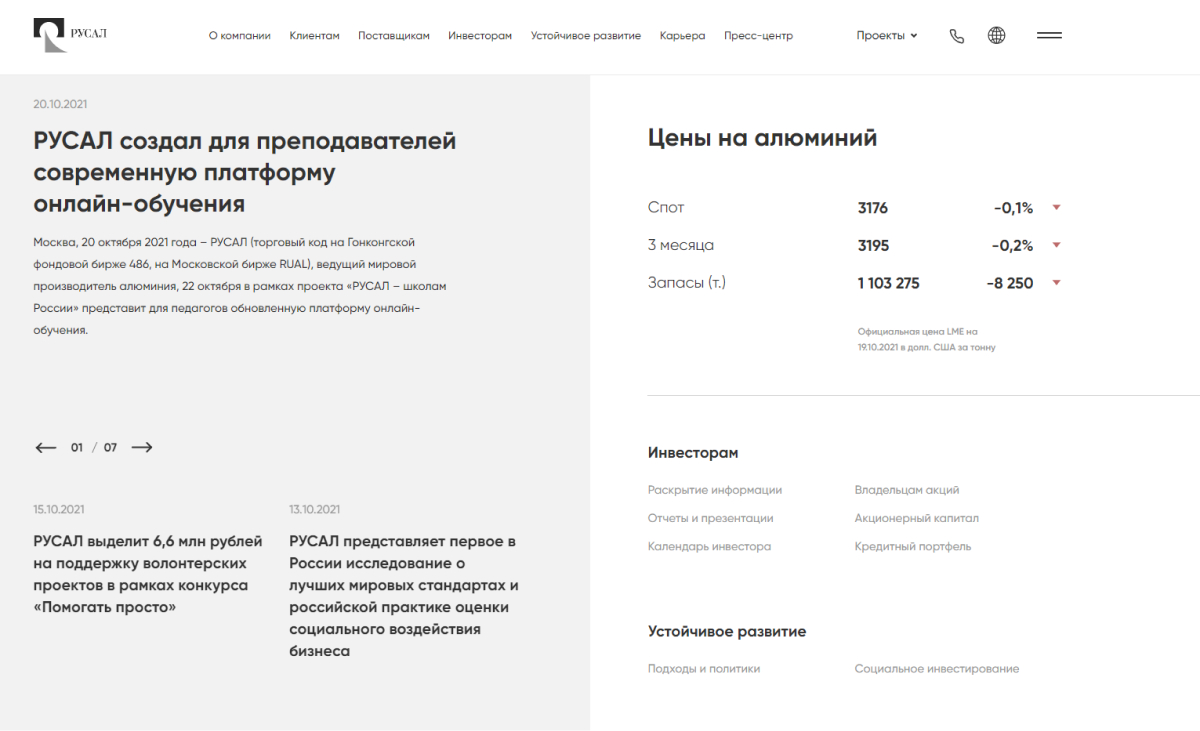Open the Карьера menu item
The width and height of the screenshot is (1200, 731).
(x=682, y=35)
